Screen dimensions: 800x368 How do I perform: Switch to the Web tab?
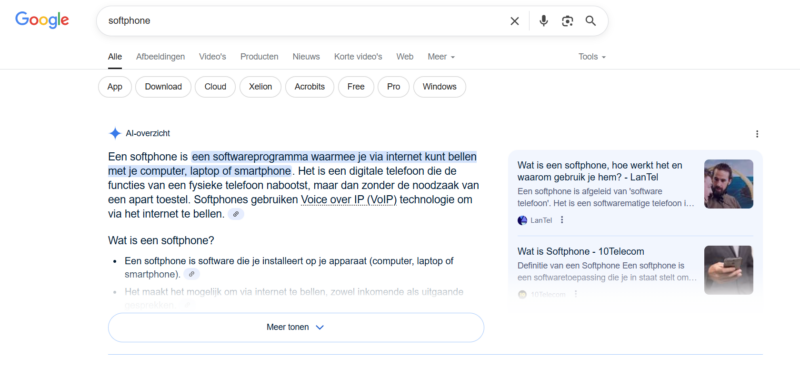coord(405,57)
